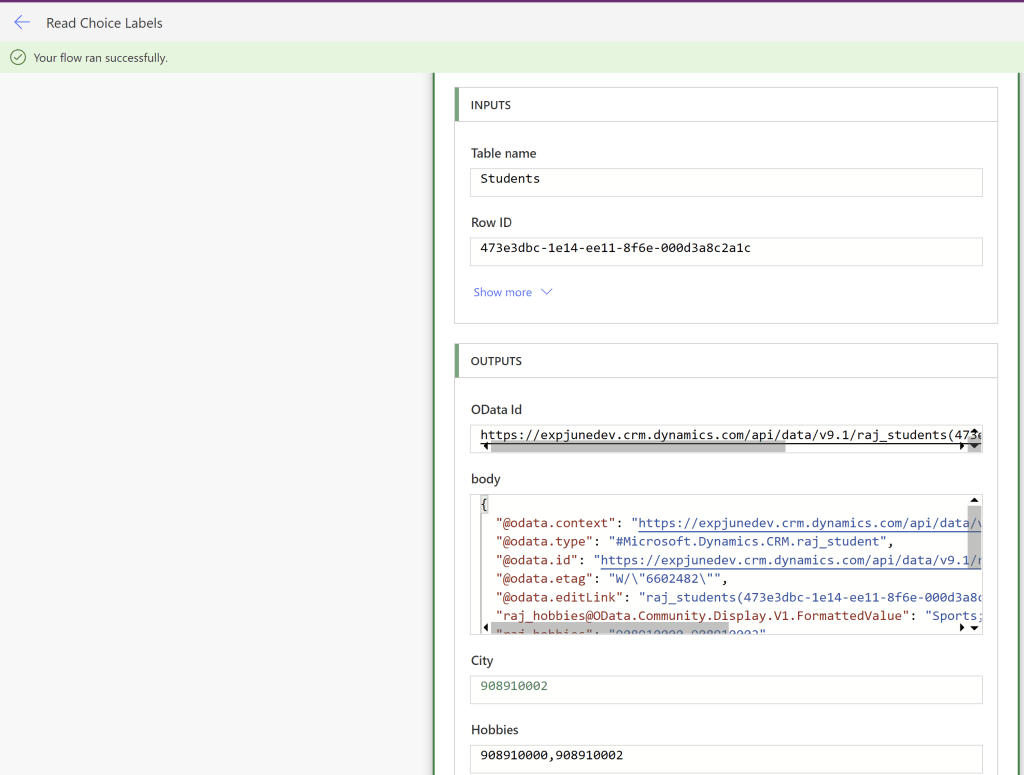
Task: Click the Show more link
Action: click(x=502, y=292)
